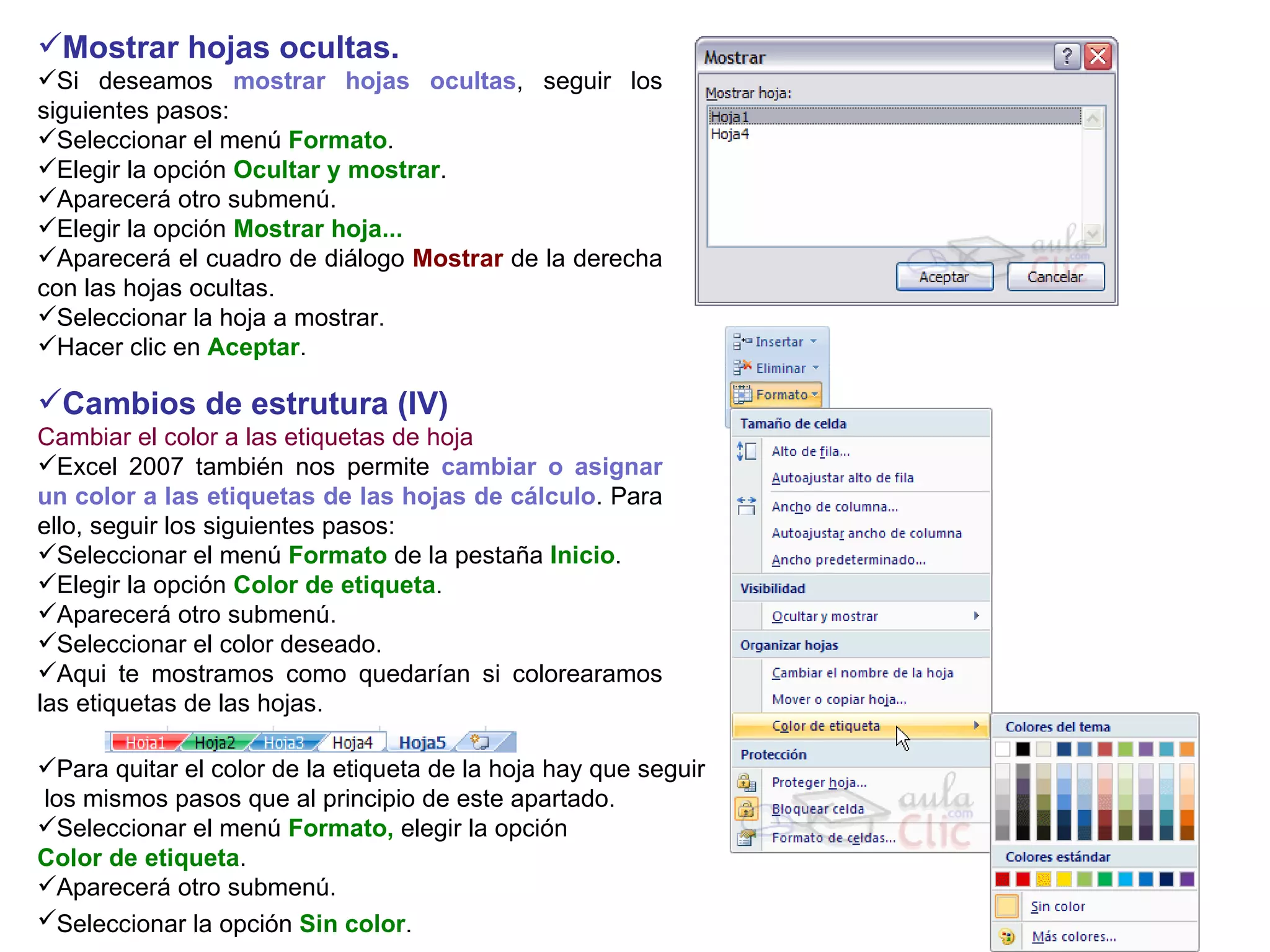Click the scroll down arrow in Mostrar list

coord(1093,234)
